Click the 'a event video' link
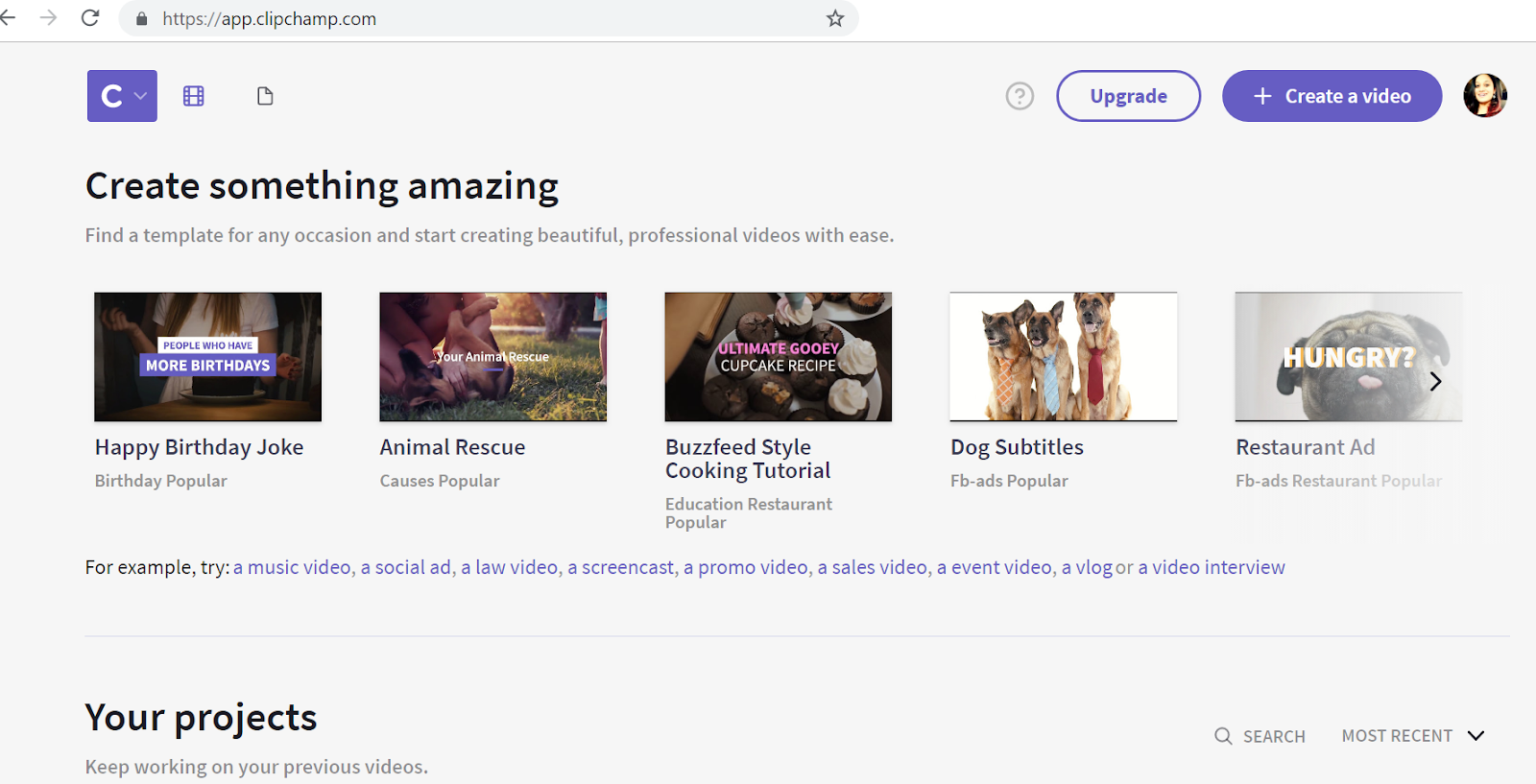Viewport: 1536px width, 784px height. click(995, 567)
